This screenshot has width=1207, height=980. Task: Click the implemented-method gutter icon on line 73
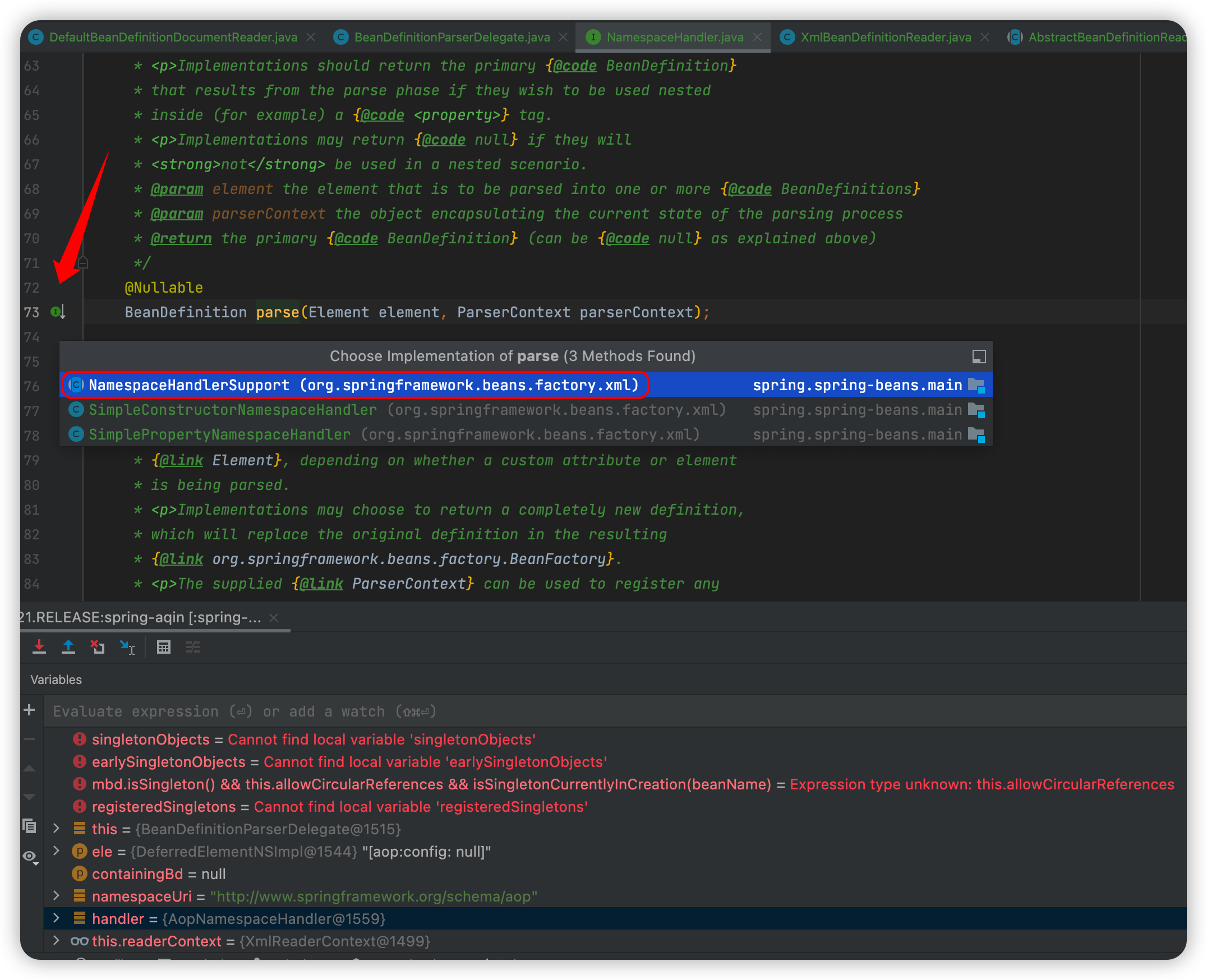[x=58, y=312]
